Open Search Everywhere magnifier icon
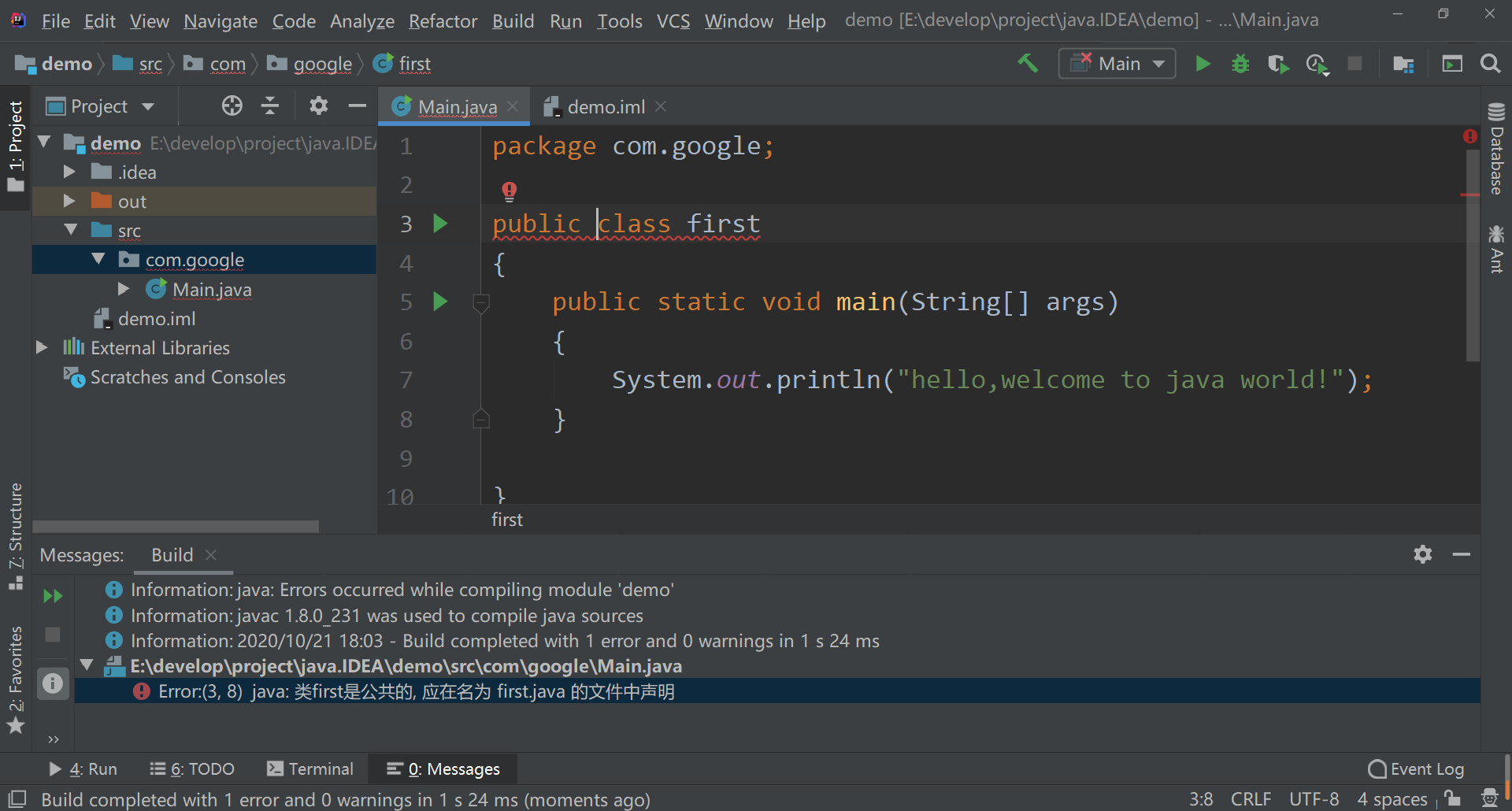 (x=1490, y=63)
